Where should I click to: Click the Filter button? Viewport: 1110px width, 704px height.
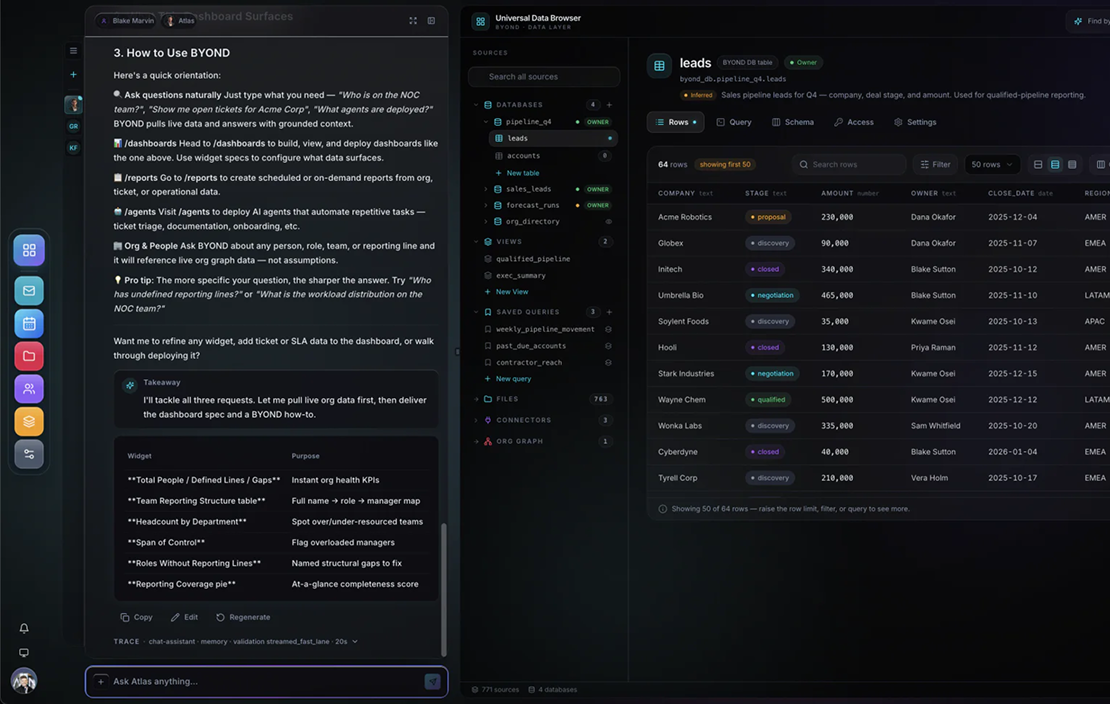[x=935, y=164]
